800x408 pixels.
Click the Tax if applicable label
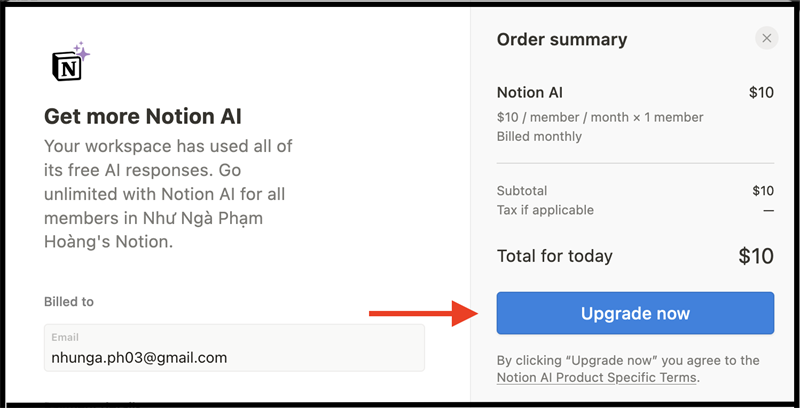545,210
